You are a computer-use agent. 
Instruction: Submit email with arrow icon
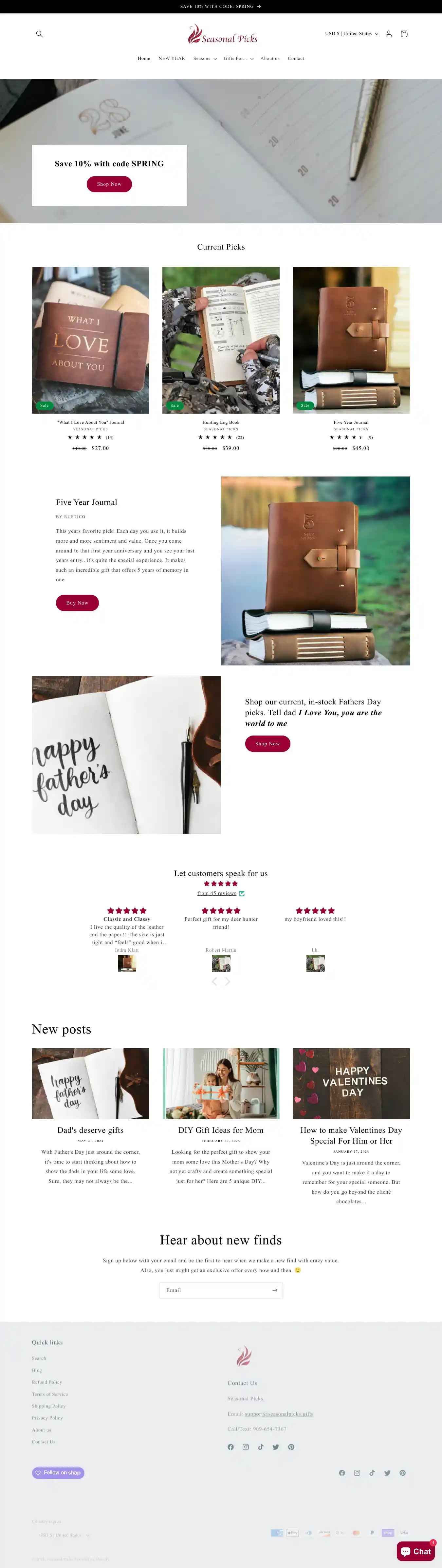pos(275,1290)
